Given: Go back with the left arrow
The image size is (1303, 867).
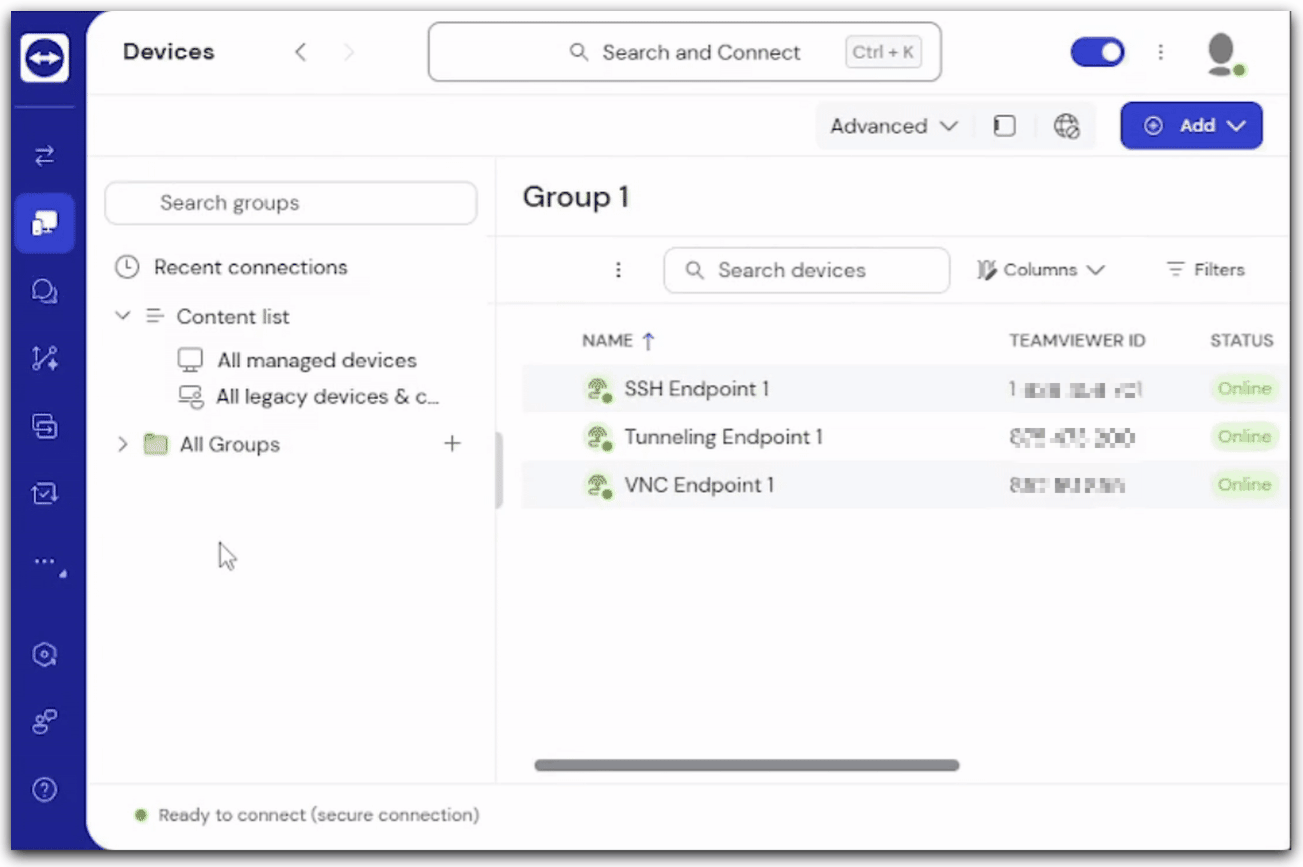Looking at the screenshot, I should tap(300, 52).
